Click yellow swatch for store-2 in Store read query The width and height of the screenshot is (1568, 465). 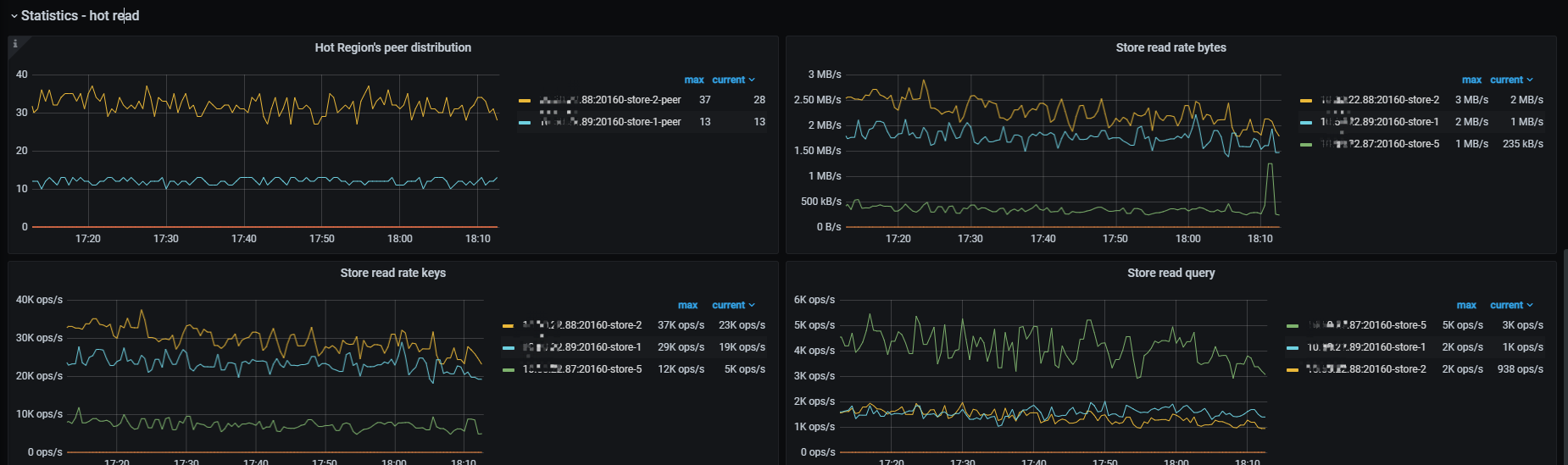click(x=1293, y=370)
